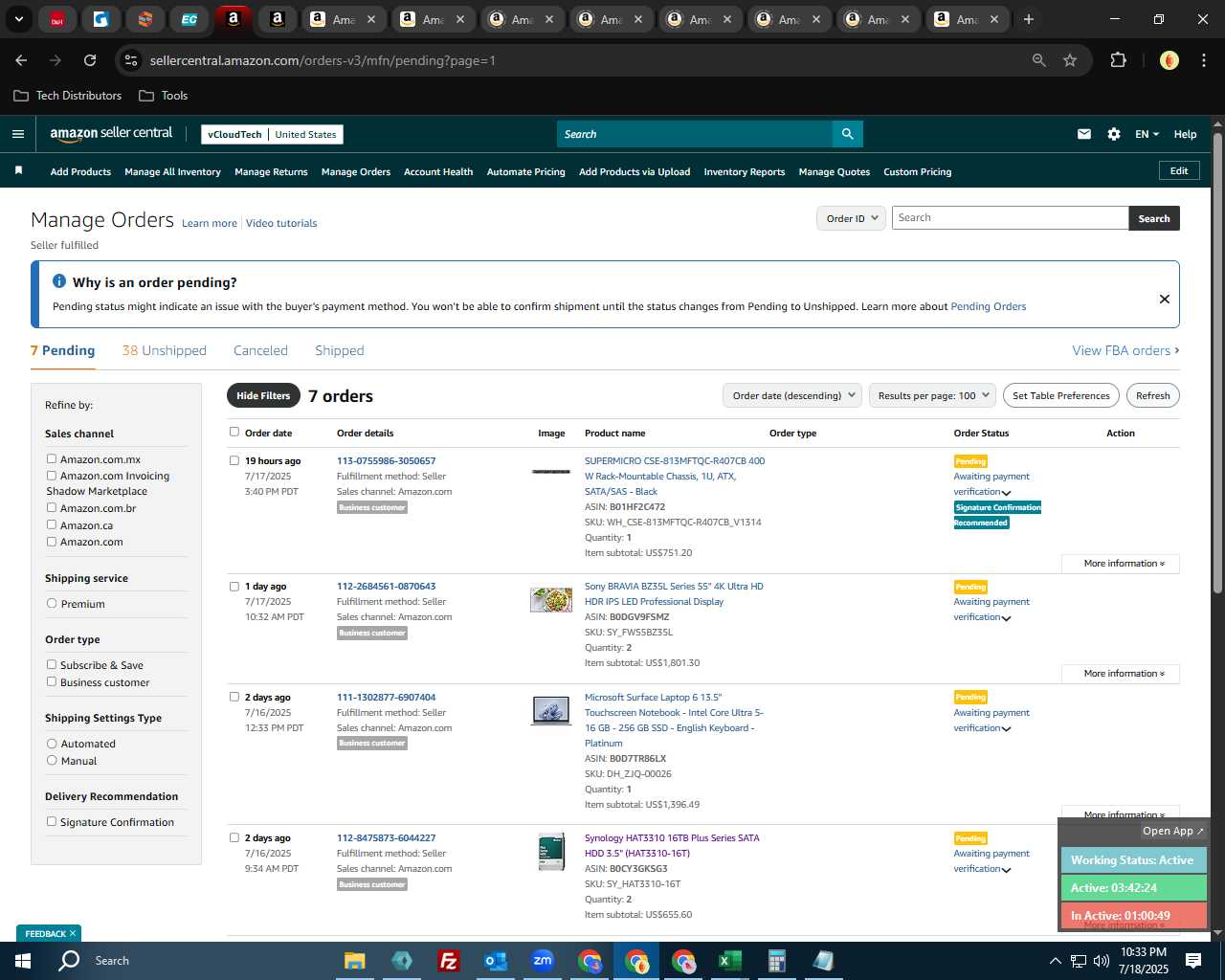The image size is (1225, 980).
Task: Open the mail messages icon
Action: 1083,134
